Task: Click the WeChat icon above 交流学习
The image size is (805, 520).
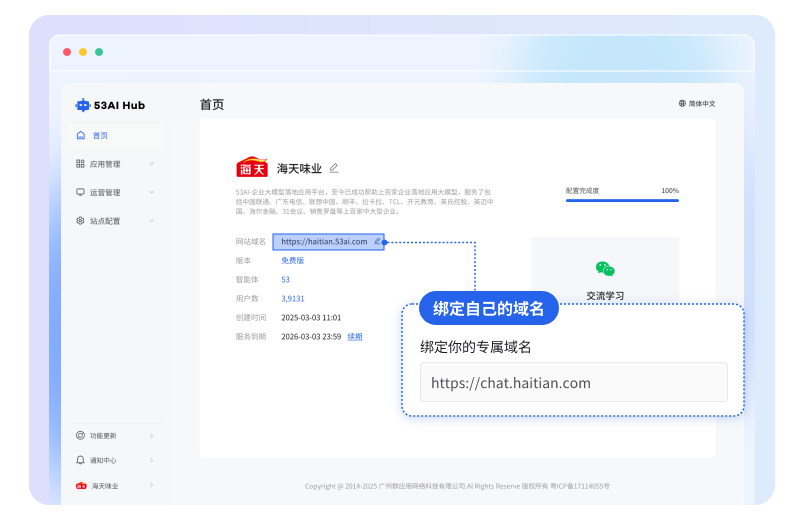Action: [604, 269]
